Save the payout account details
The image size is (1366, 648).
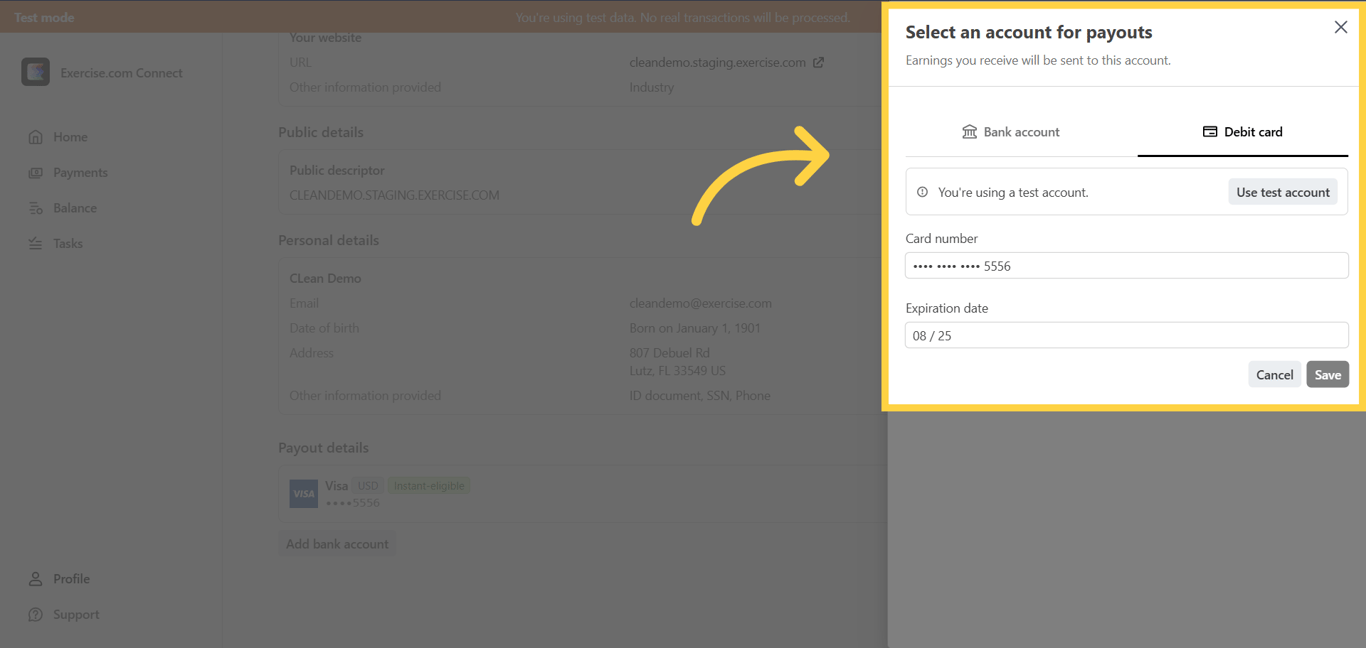tap(1327, 374)
